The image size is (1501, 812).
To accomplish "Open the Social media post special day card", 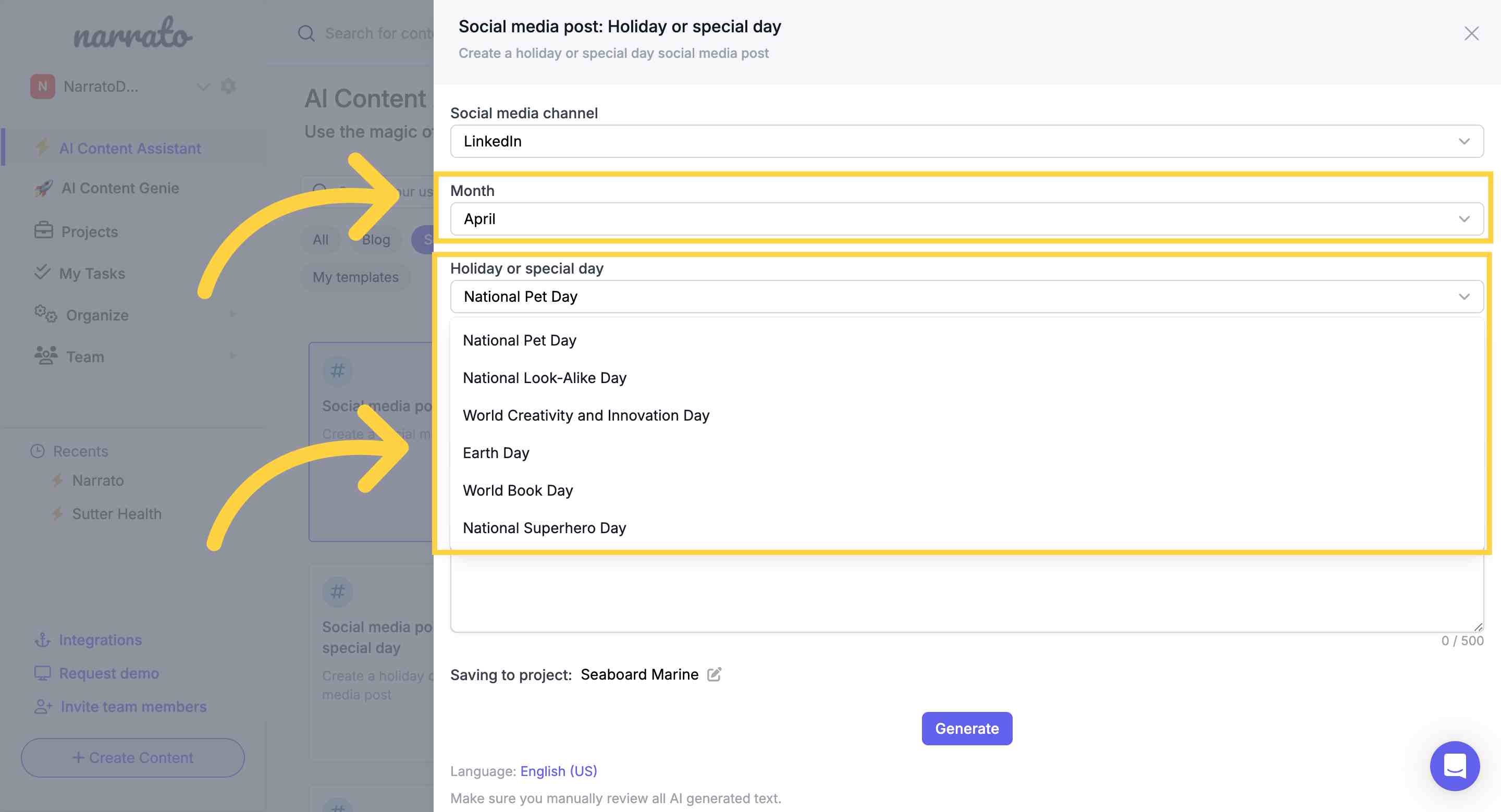I will [x=371, y=661].
